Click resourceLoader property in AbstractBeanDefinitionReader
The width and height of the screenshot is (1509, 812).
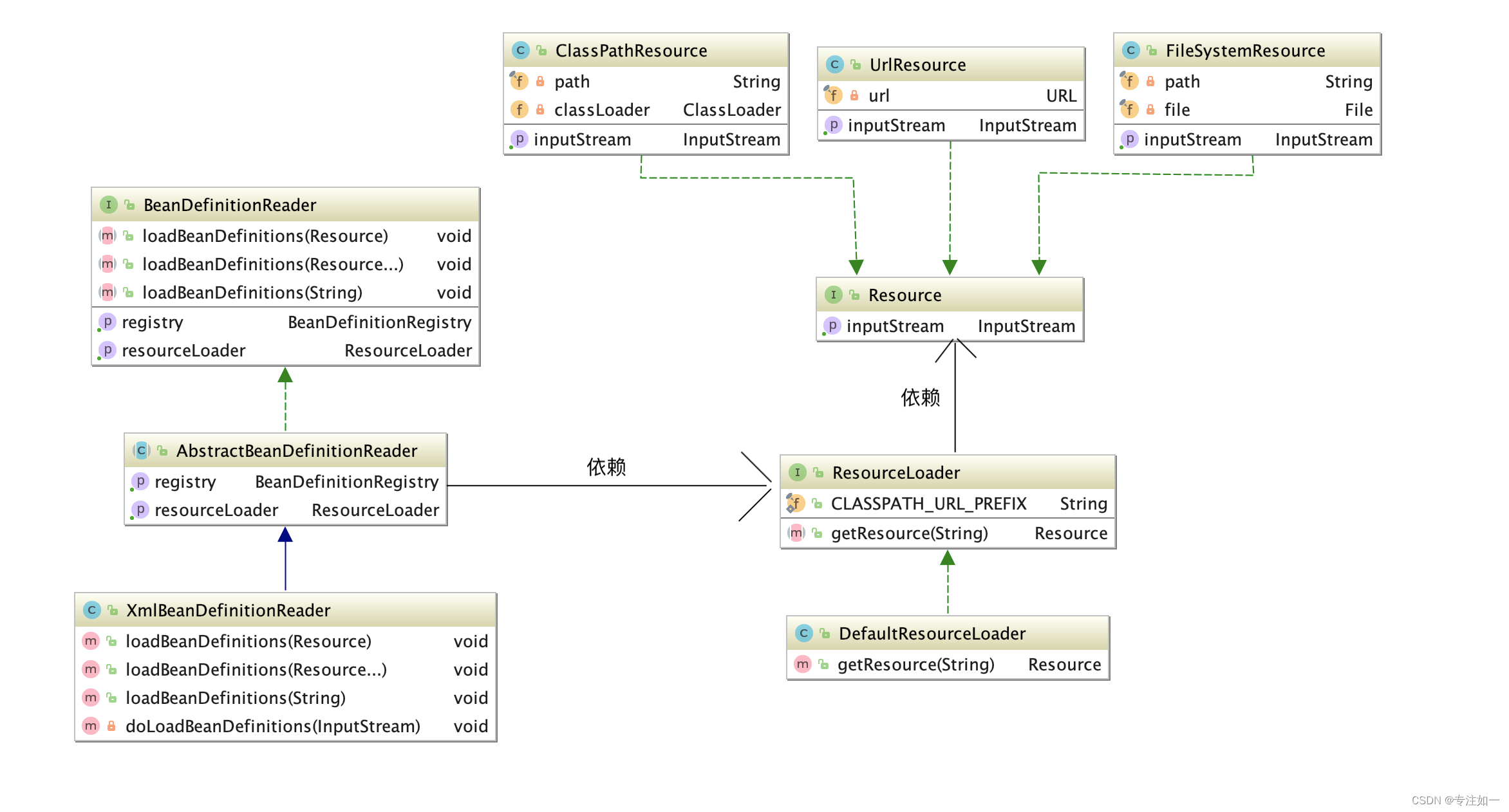point(216,510)
